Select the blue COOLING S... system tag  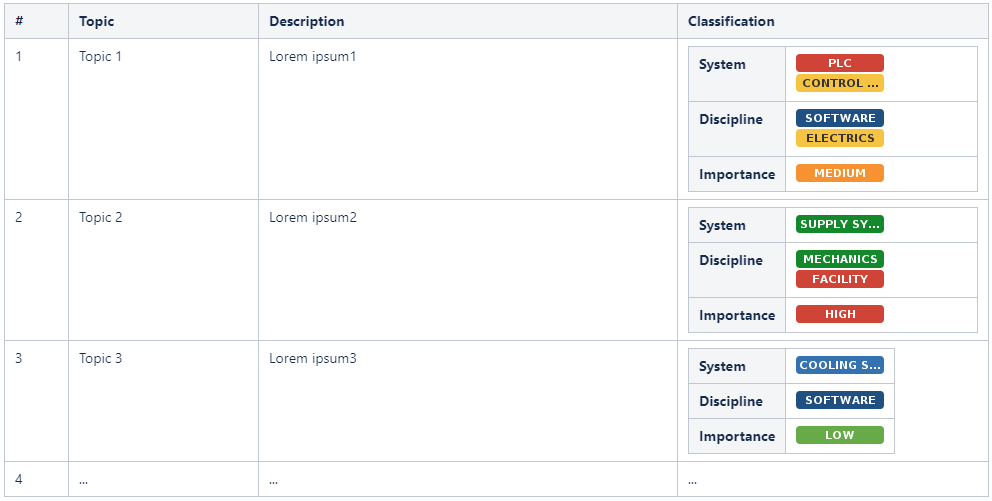(x=839, y=365)
